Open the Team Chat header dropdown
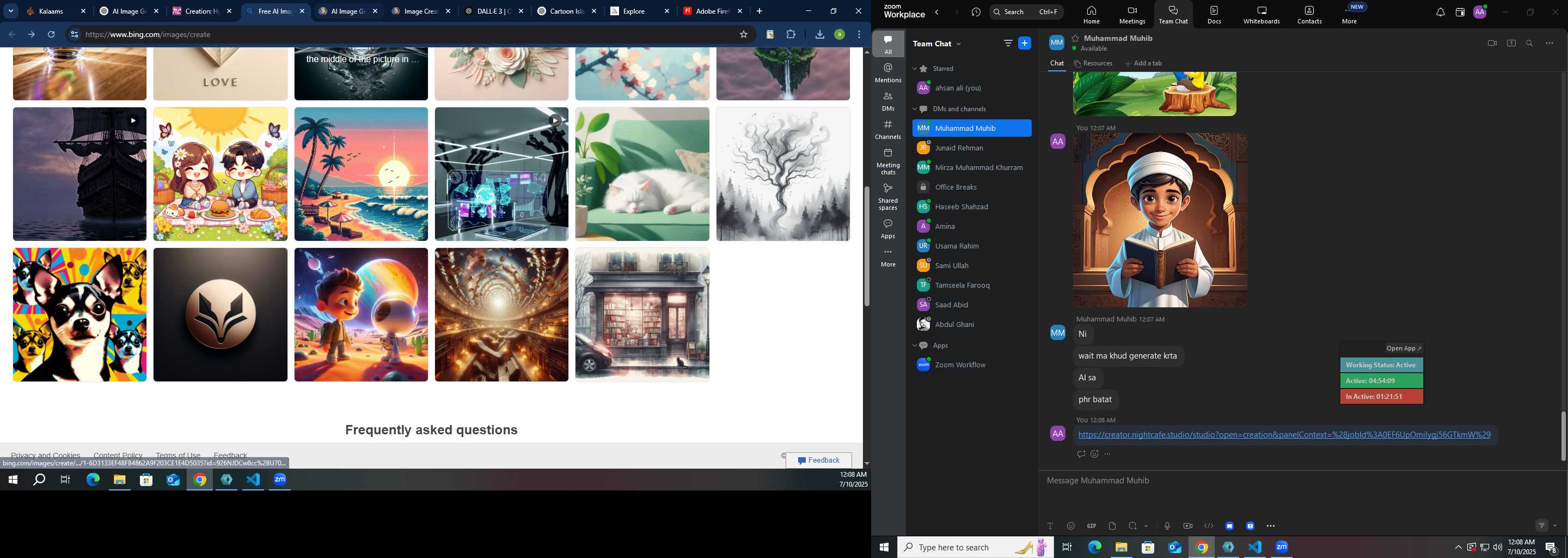The height and width of the screenshot is (558, 1568). (959, 44)
